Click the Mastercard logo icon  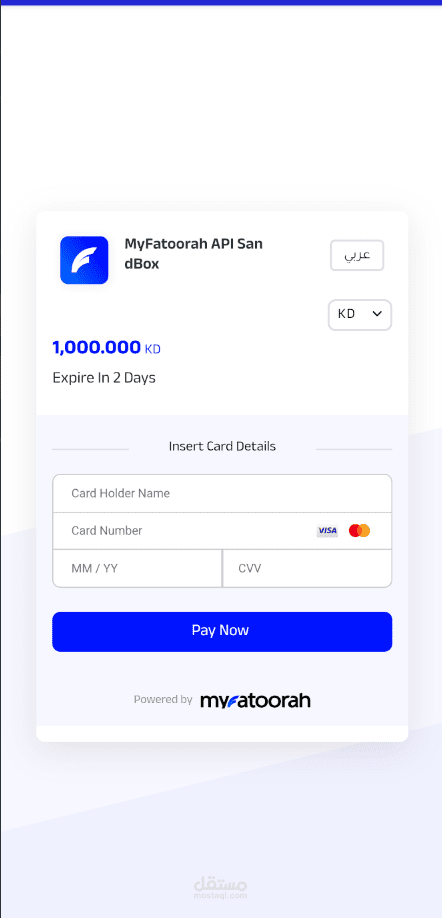[359, 531]
